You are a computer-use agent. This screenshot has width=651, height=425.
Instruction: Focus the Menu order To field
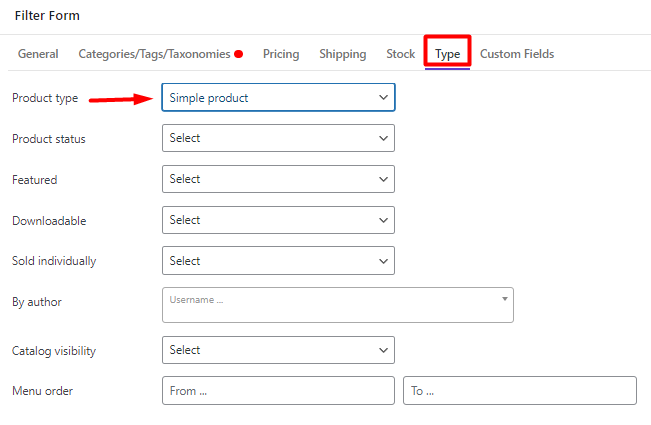pos(520,391)
